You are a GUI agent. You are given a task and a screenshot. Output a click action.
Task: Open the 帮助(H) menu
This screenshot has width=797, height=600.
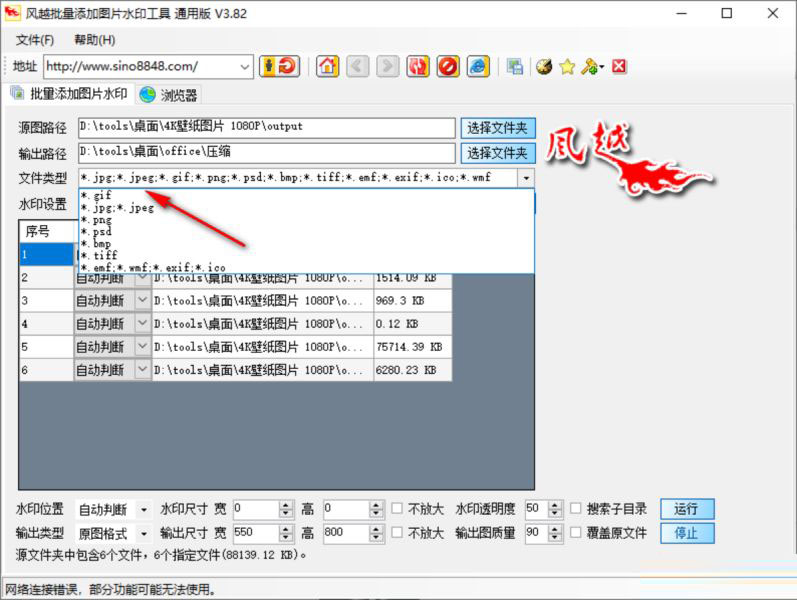click(x=95, y=40)
